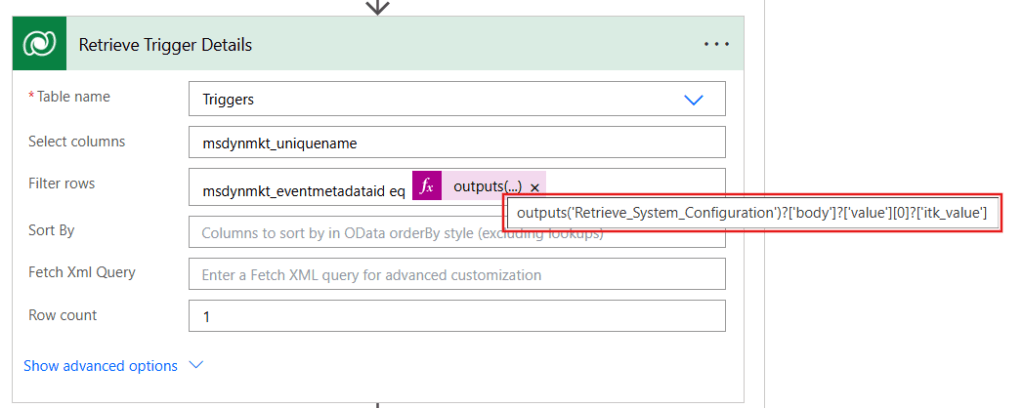Click the Row count field
Viewport: 1024px width, 408px height.
point(456,316)
